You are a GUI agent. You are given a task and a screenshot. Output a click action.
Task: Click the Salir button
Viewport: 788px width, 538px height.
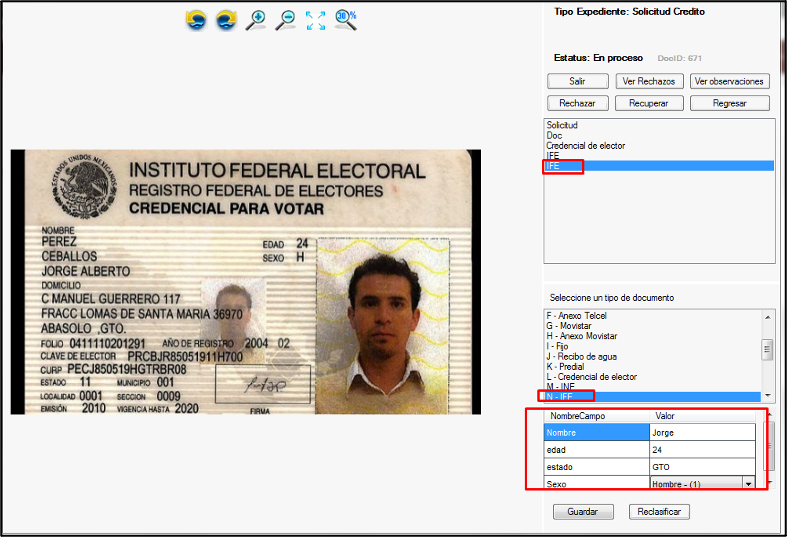(x=577, y=81)
